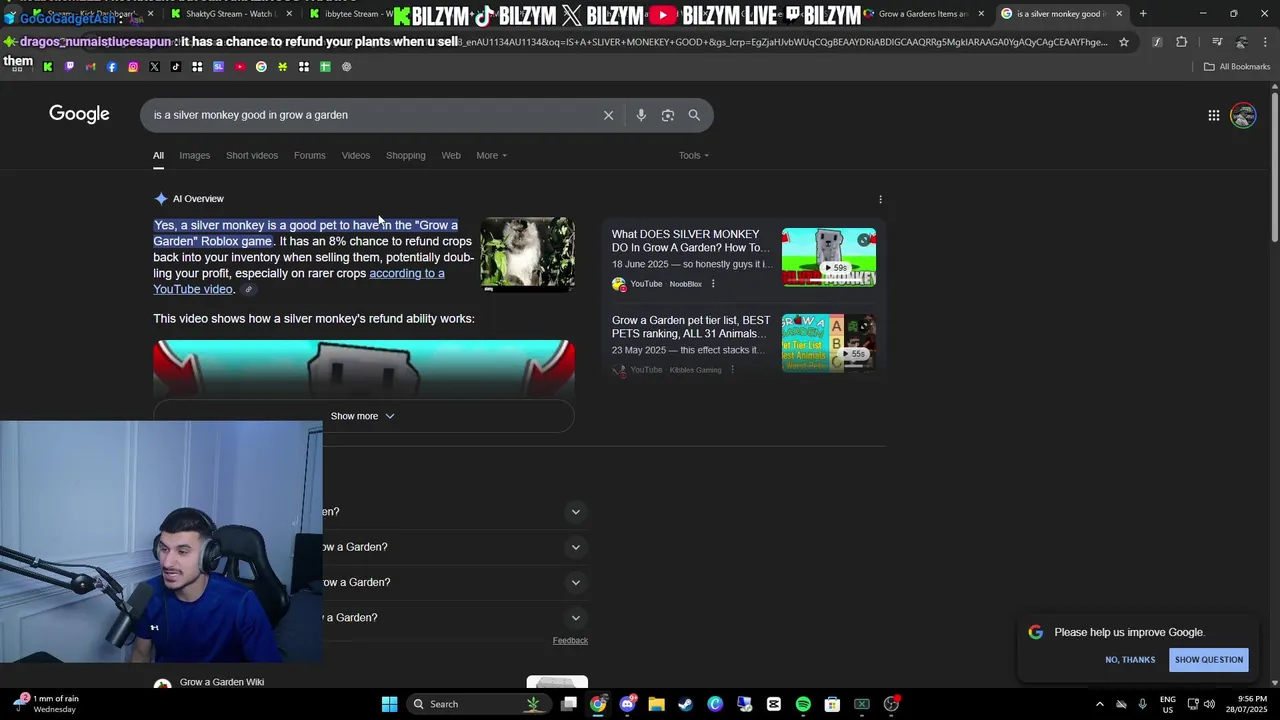The image size is (1280, 720).
Task: Open media controls icon in Chrome toolbar
Action: click(1217, 42)
